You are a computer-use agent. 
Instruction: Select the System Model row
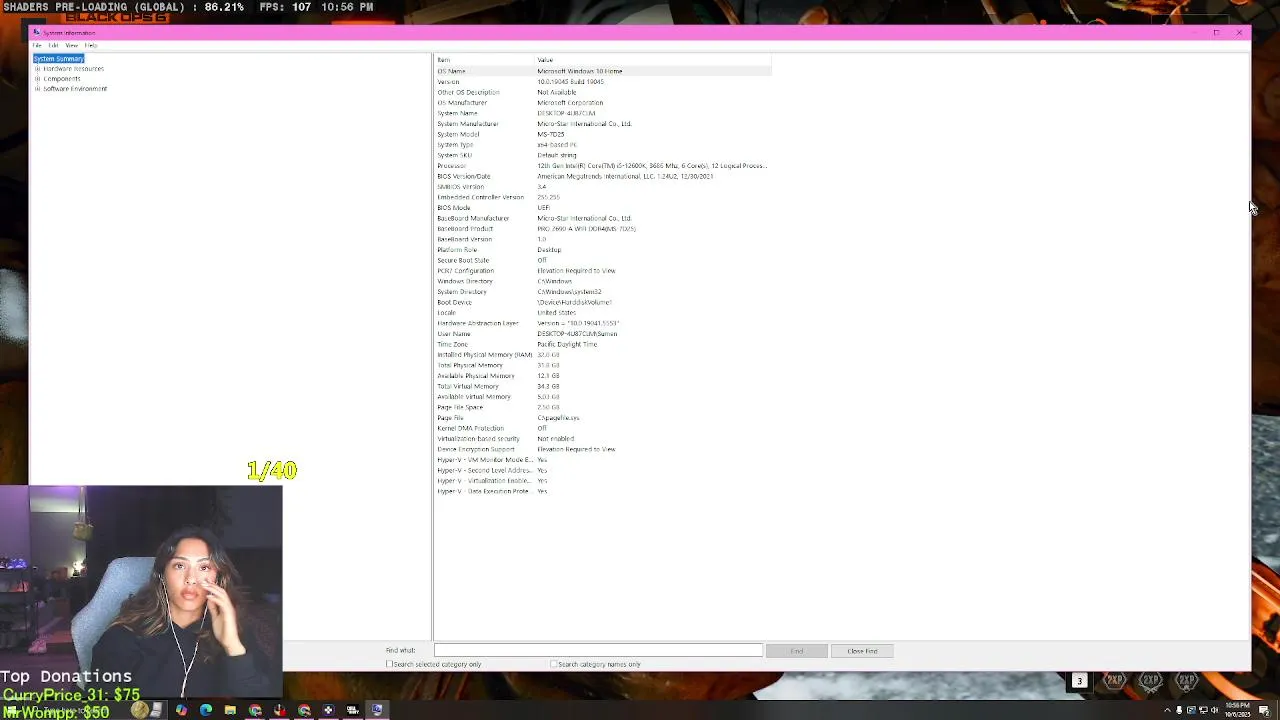[603, 134]
